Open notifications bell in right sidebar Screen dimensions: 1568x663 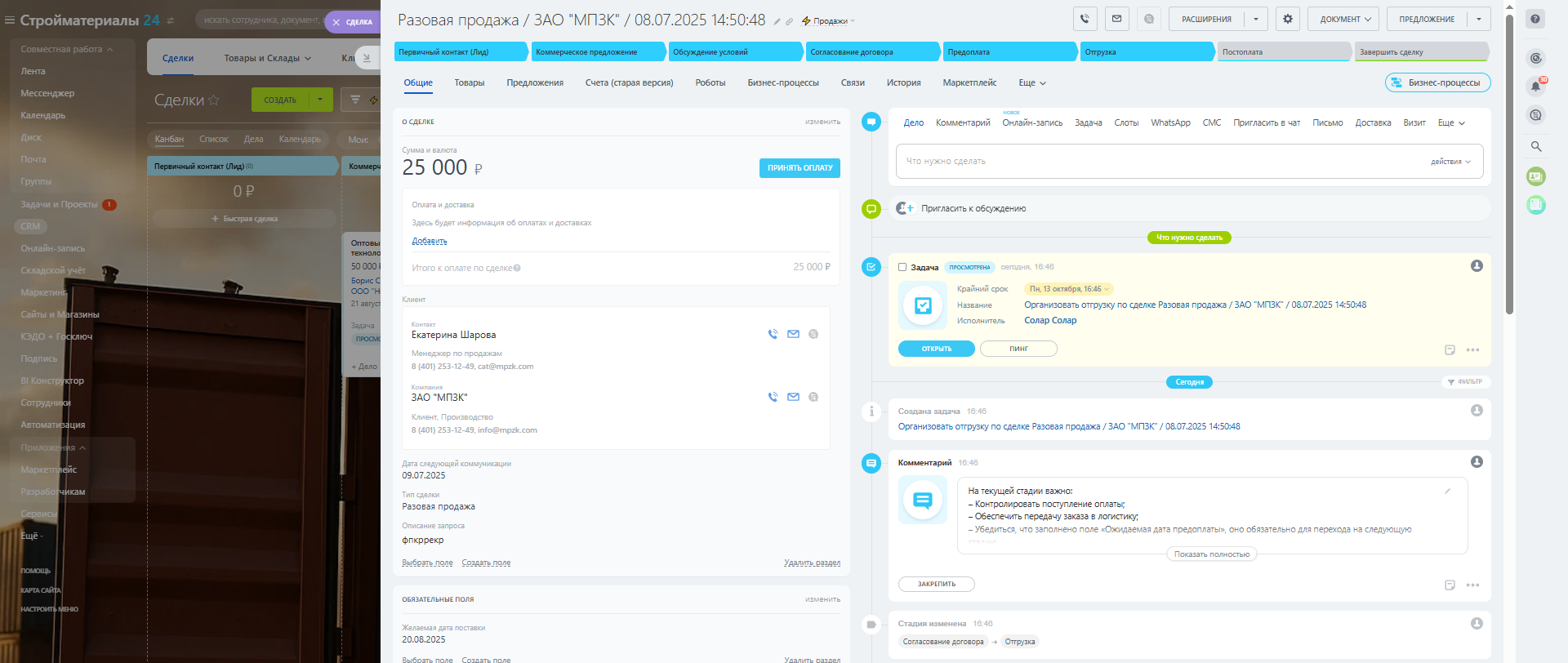1535,86
